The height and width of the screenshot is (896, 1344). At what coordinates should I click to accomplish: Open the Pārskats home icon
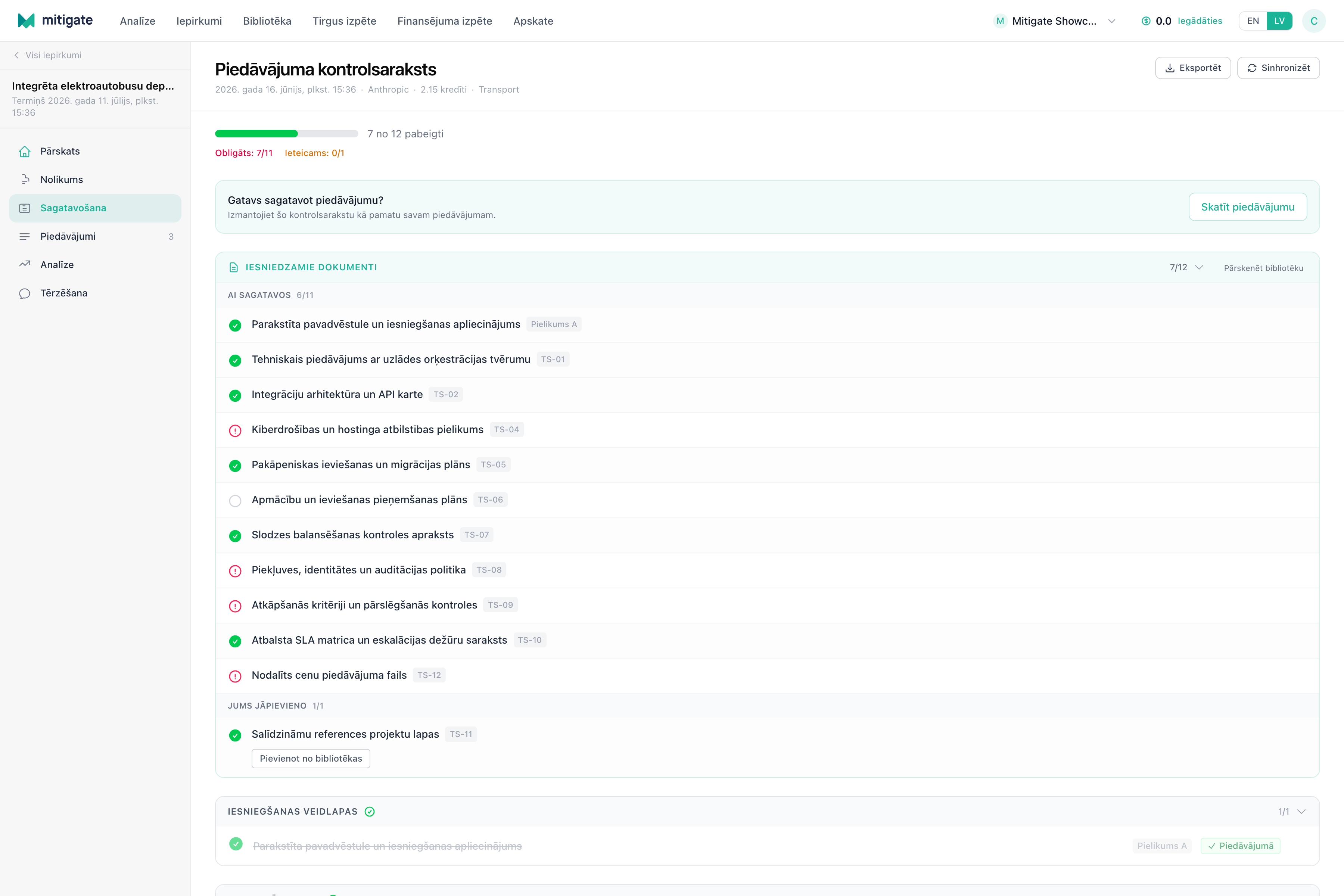coord(25,152)
